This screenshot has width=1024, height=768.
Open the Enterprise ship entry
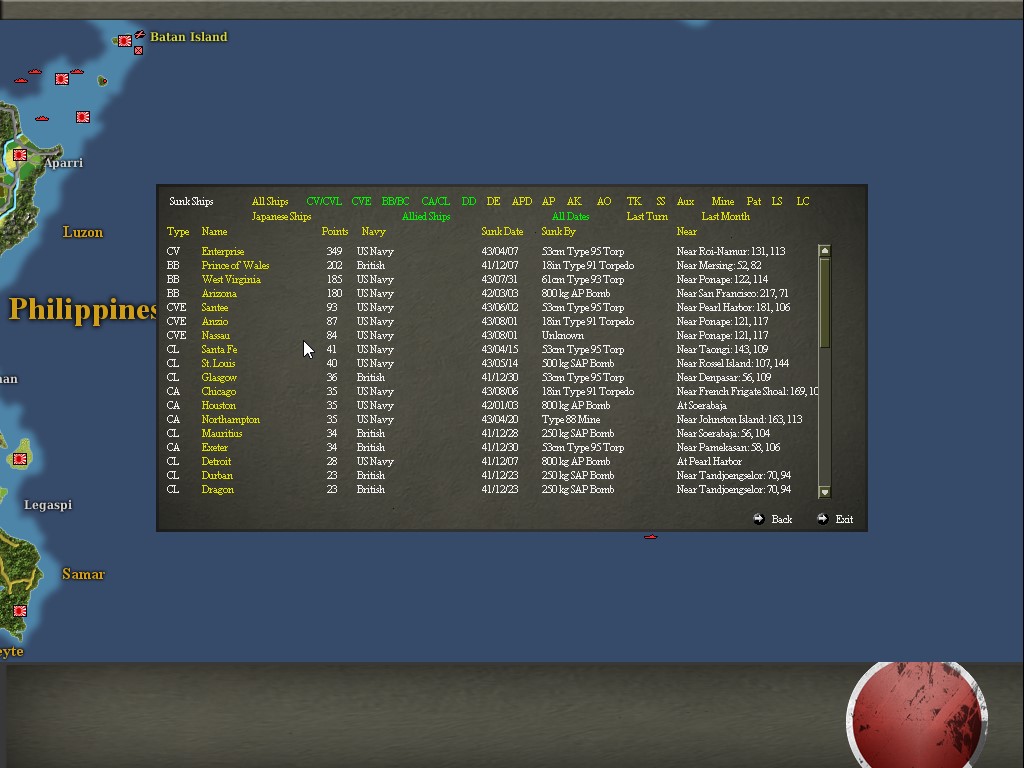tap(223, 251)
